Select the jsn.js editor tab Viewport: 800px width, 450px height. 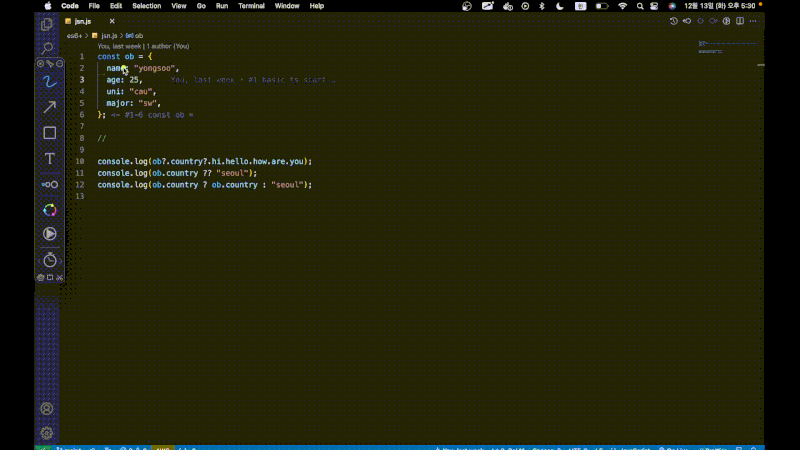90,21
